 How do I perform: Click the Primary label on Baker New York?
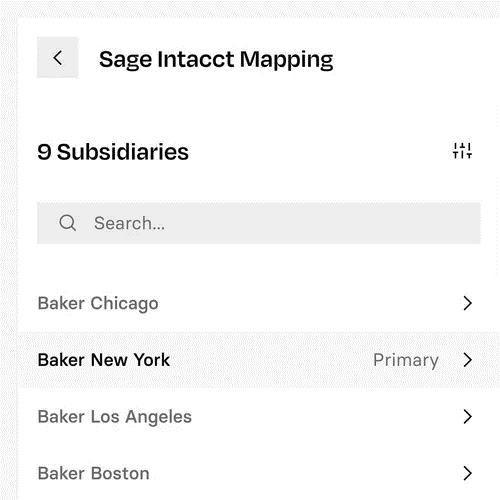[406, 361]
